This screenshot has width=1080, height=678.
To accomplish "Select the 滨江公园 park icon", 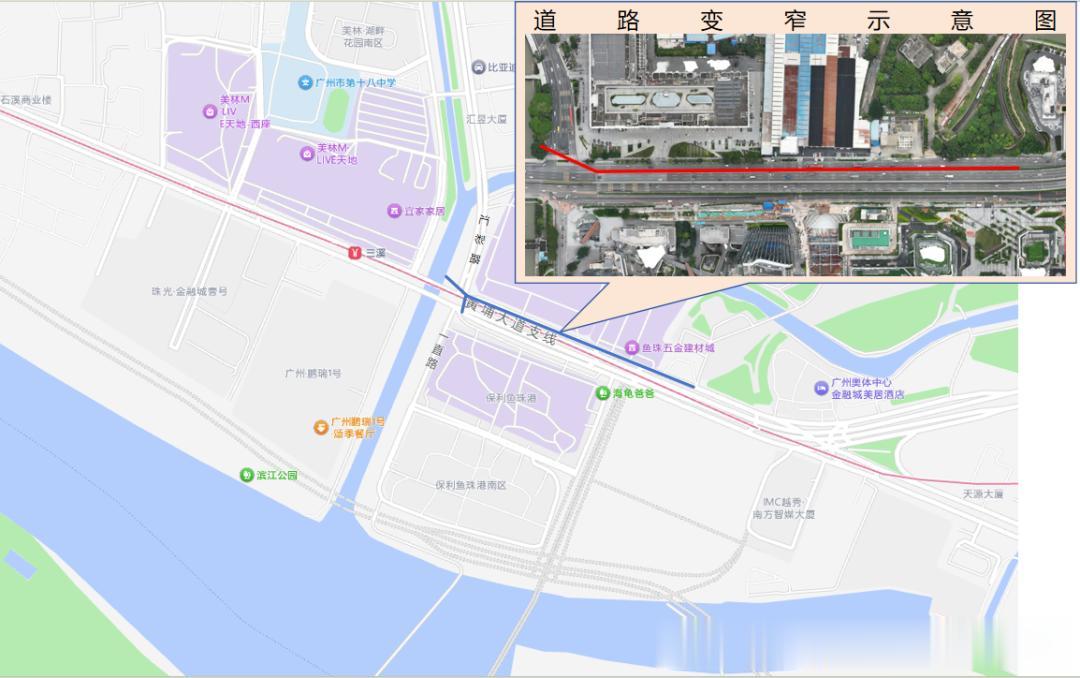I will point(247,475).
